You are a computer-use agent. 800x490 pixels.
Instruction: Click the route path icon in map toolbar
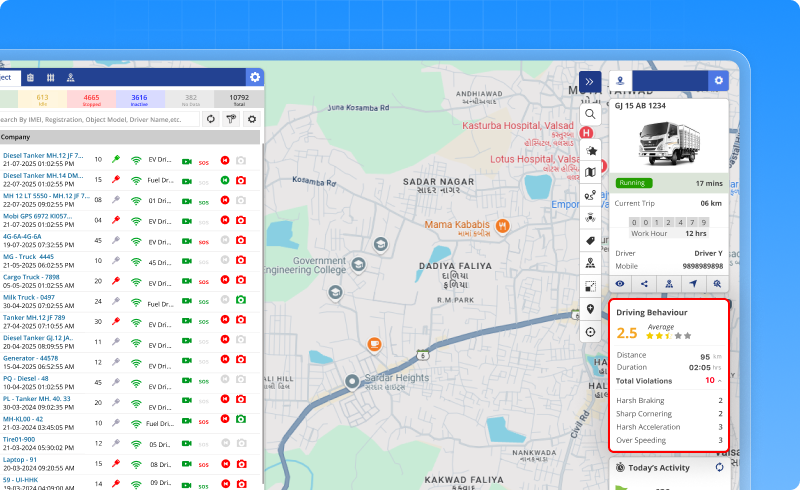pyautogui.click(x=591, y=195)
